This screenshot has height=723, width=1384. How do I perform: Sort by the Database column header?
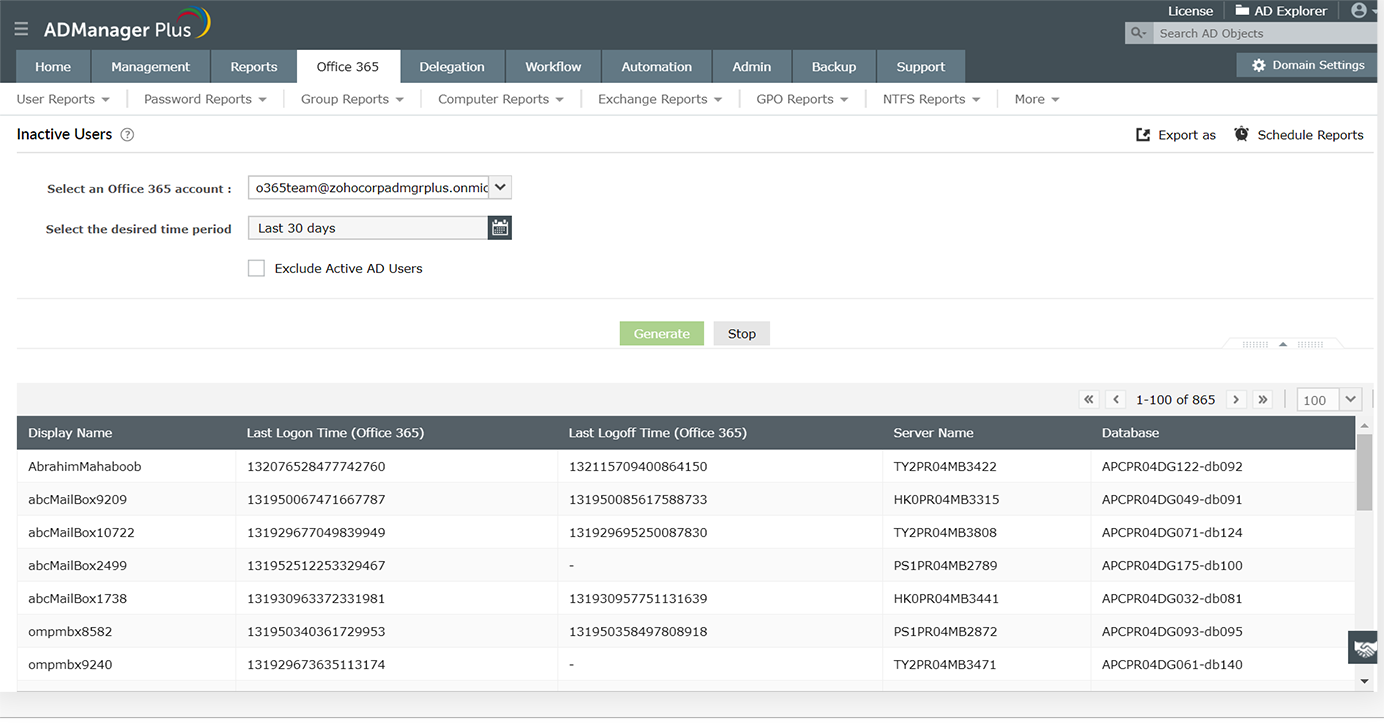coord(1130,433)
